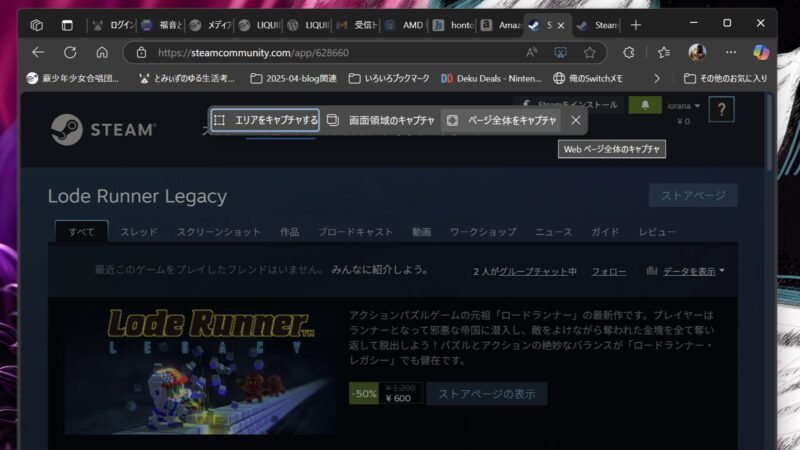Open the とみいずのゆる生活 bookmark
This screenshot has height=450, width=800.
tap(187, 78)
